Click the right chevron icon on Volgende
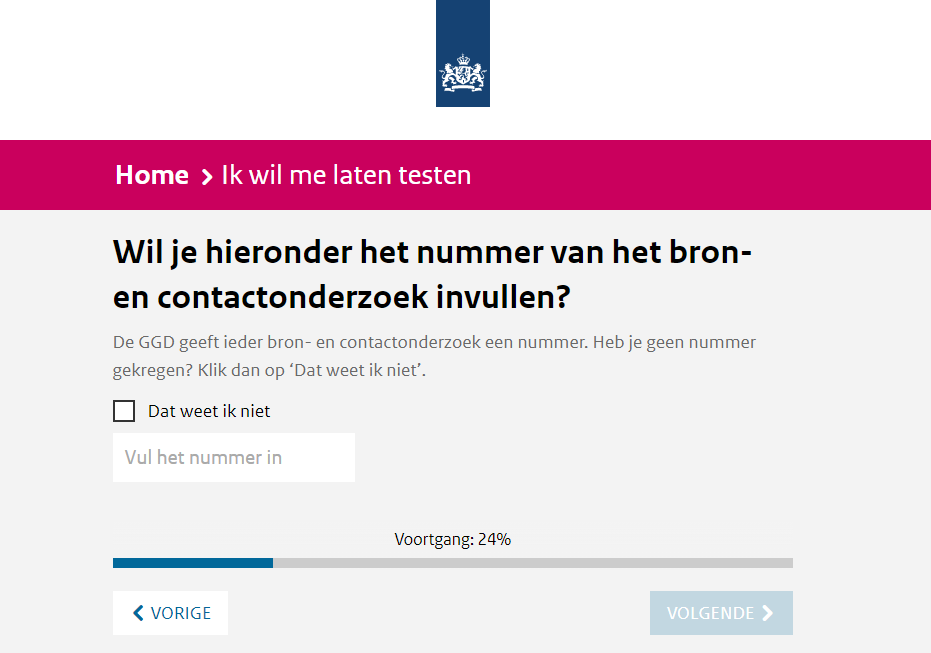931x653 pixels. coord(767,613)
